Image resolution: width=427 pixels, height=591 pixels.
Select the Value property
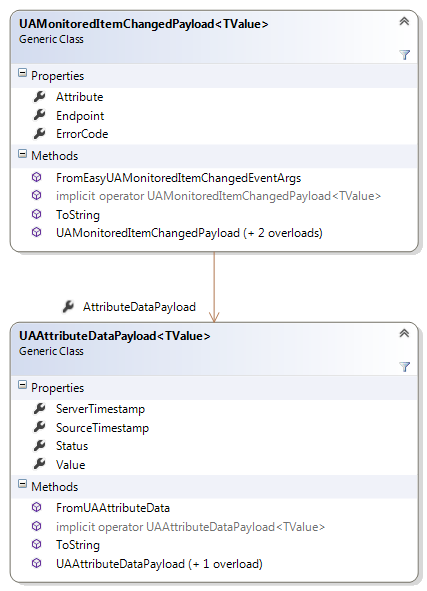click(x=70, y=465)
